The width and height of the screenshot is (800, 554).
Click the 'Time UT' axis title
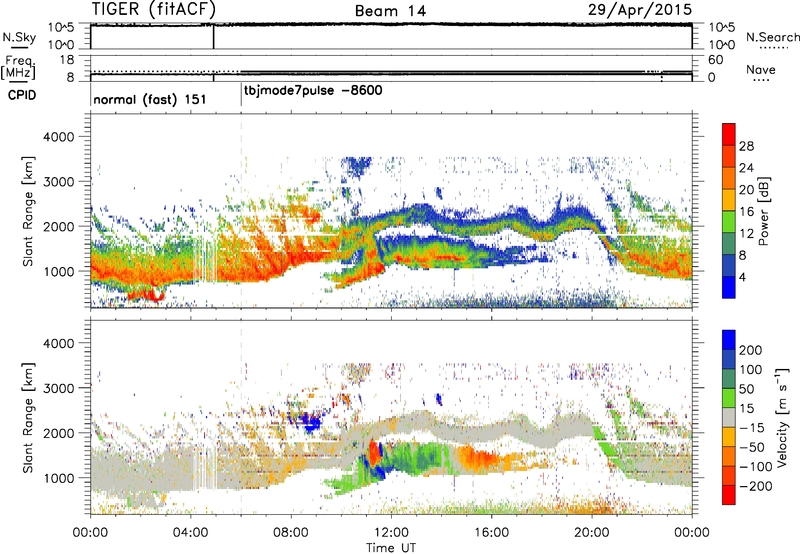(x=391, y=548)
